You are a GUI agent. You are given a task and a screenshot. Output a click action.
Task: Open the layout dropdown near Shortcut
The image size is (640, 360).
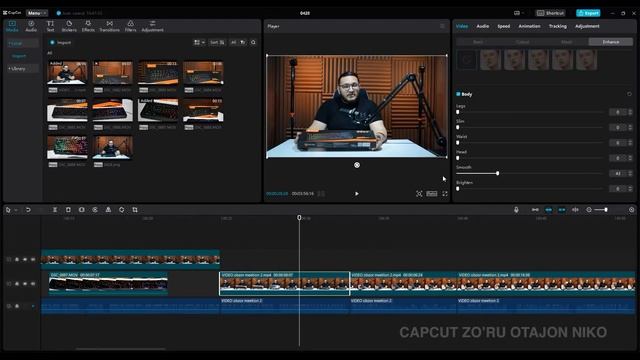(519, 13)
